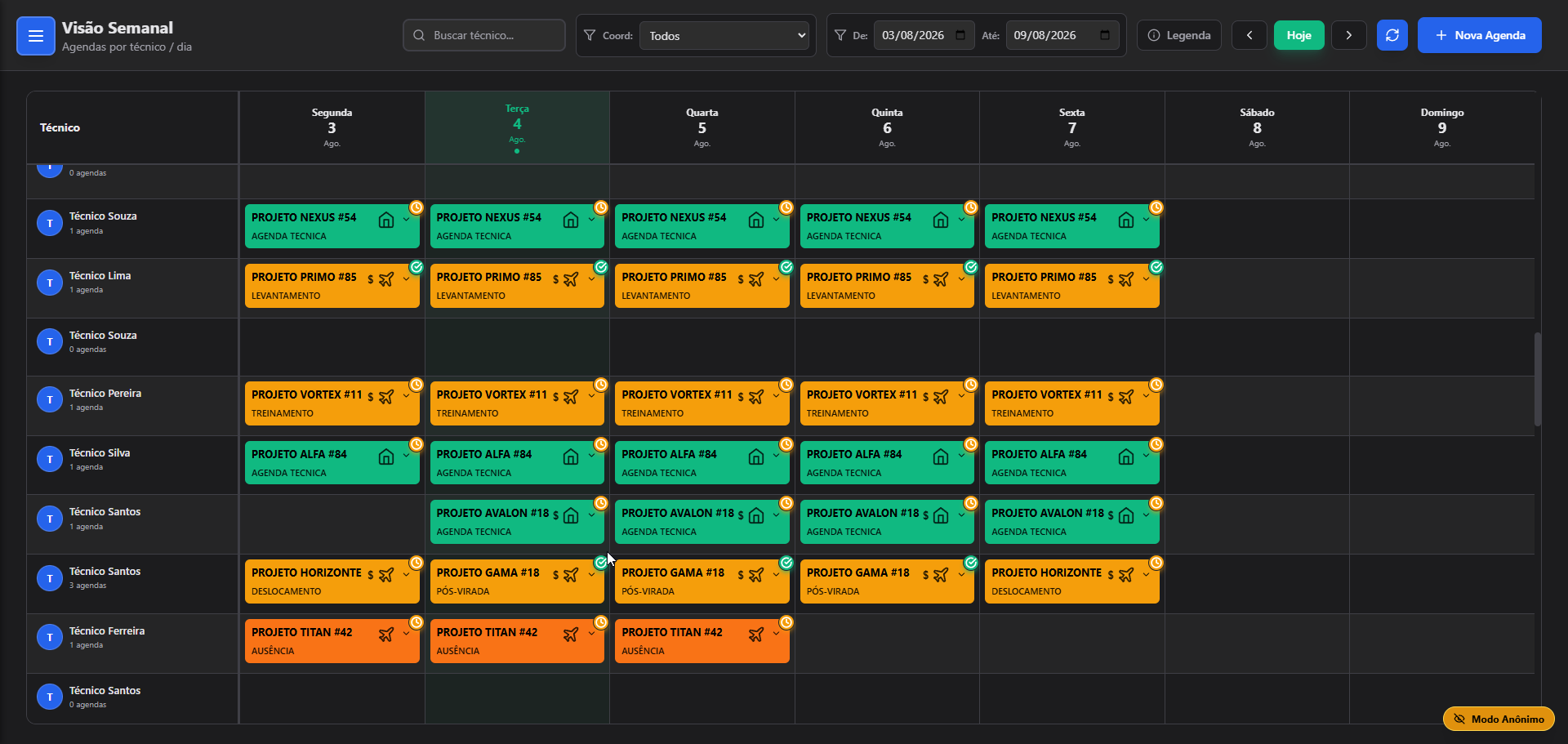This screenshot has width=1568, height=744.
Task: Select Sábado 8 column header
Action: [1257, 127]
